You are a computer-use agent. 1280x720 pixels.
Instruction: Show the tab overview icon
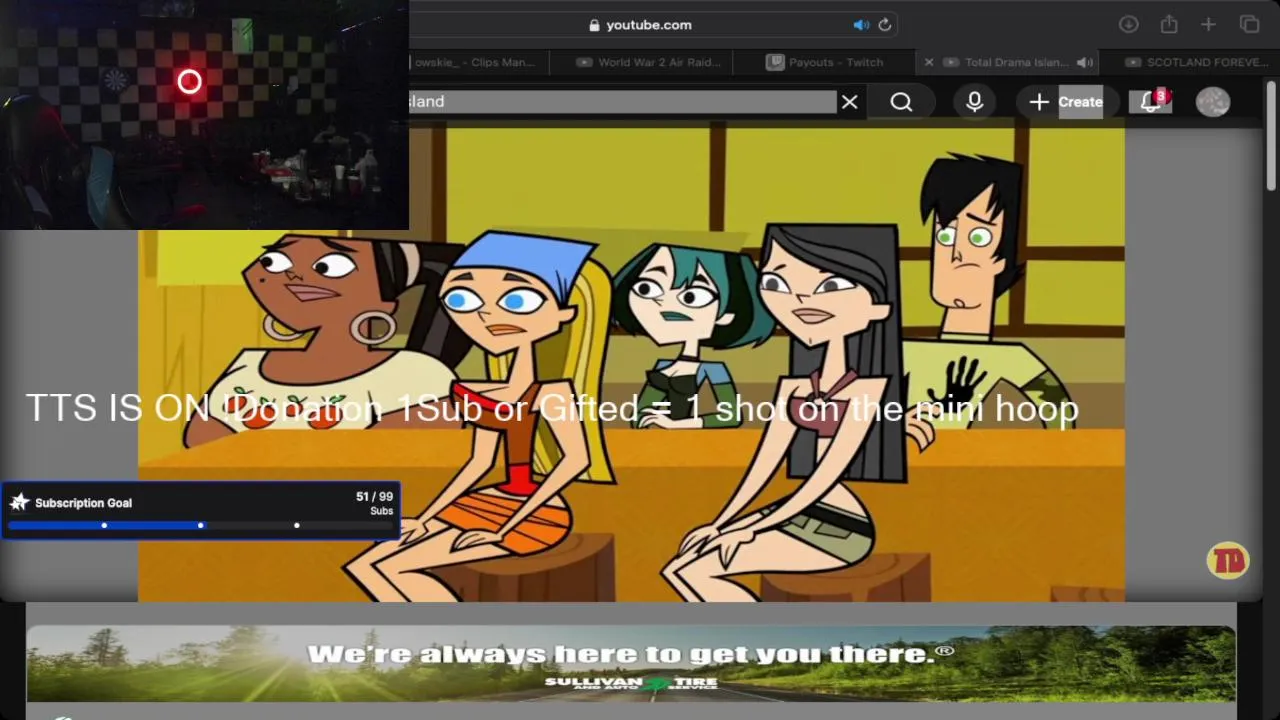(x=1249, y=25)
